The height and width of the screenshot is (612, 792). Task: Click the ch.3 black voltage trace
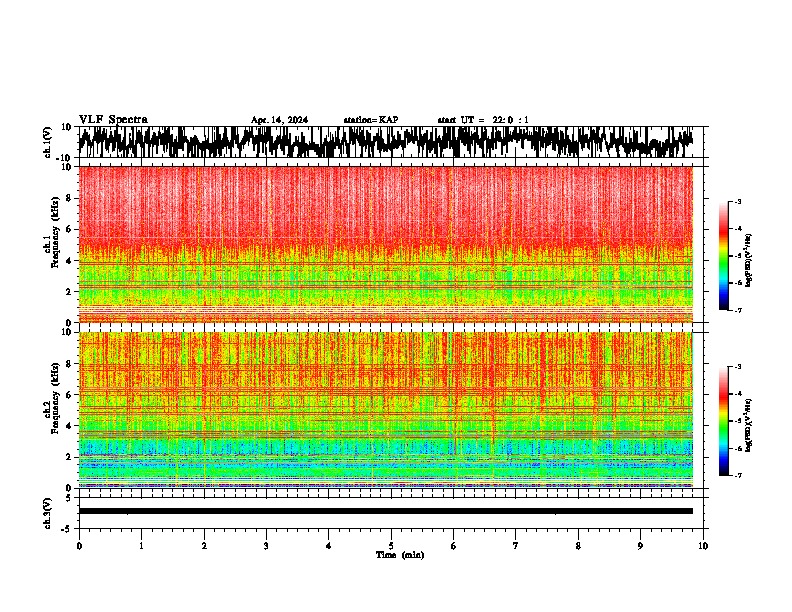tap(386, 511)
